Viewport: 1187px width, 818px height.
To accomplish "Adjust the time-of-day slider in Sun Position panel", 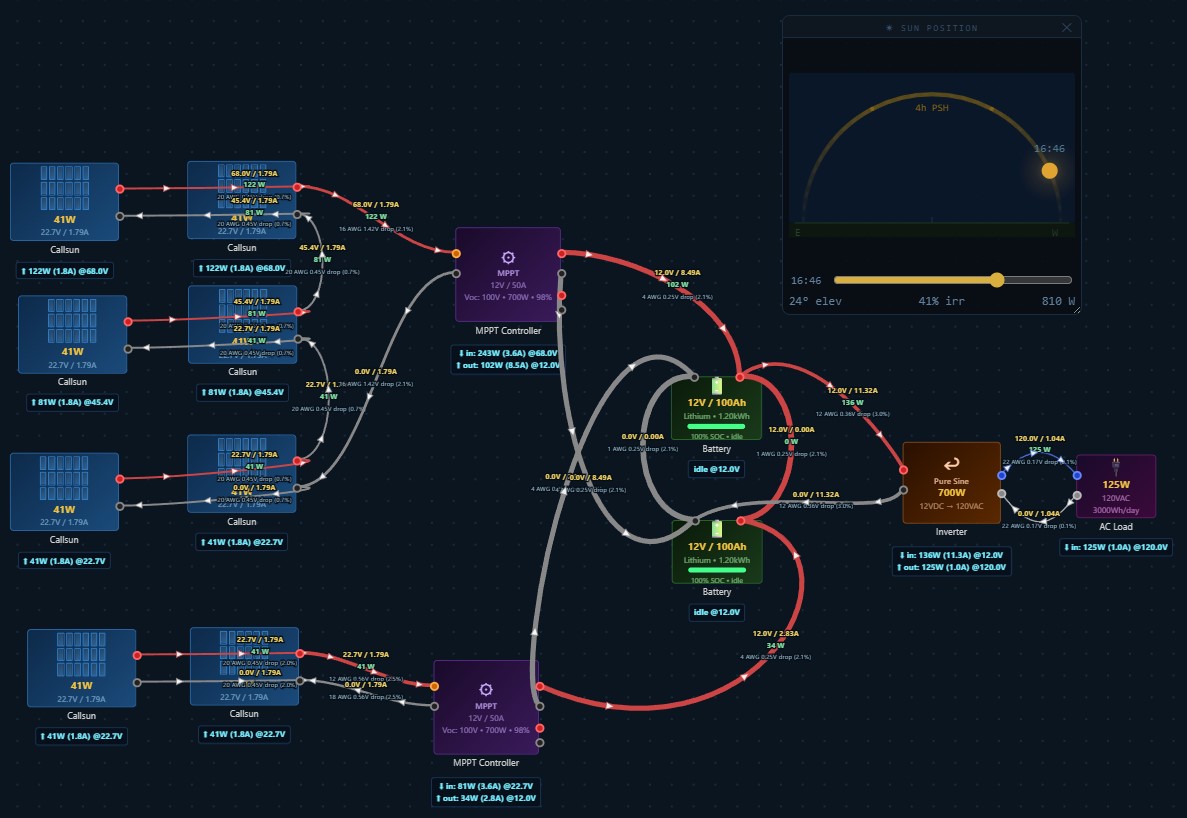I will [x=998, y=280].
